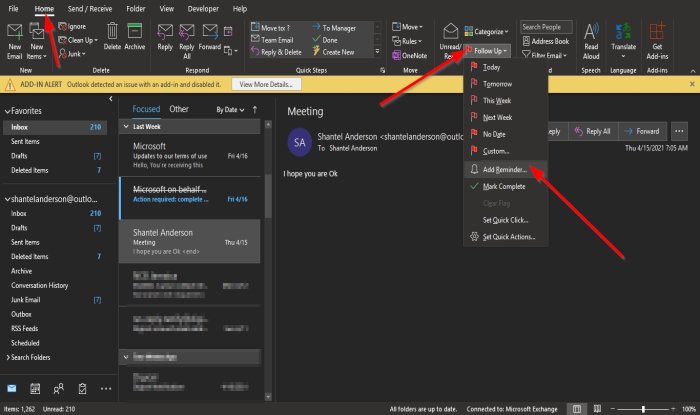Open the Address Book

[x=546, y=41]
